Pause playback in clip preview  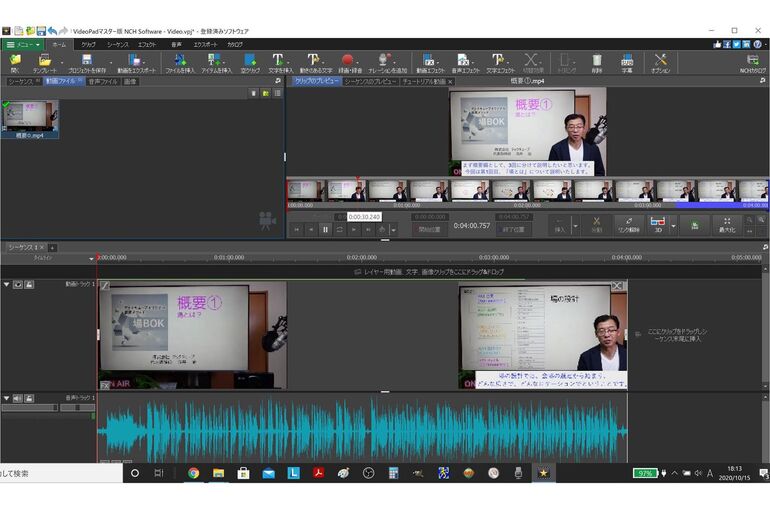pos(325,229)
